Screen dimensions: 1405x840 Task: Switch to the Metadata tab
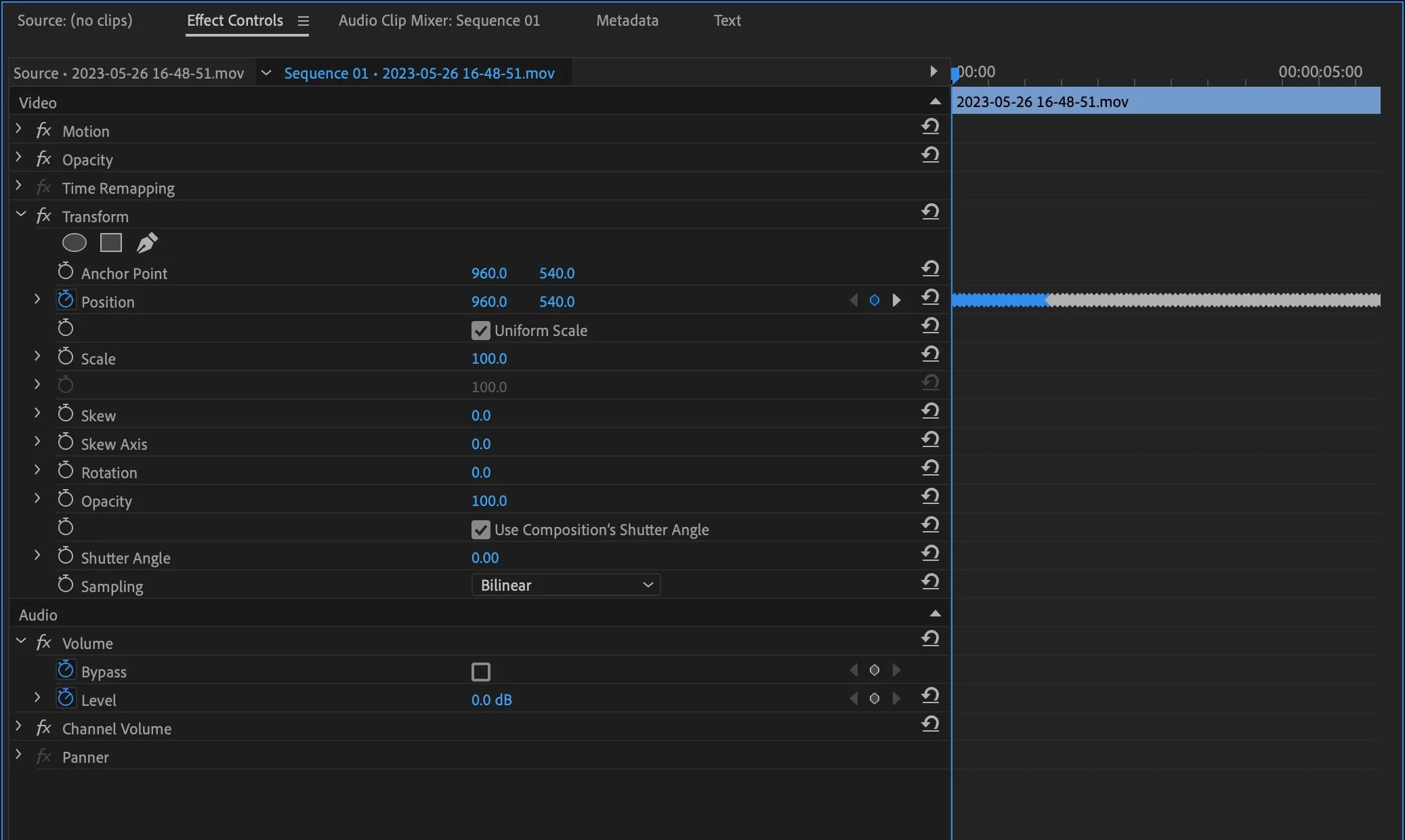627,20
